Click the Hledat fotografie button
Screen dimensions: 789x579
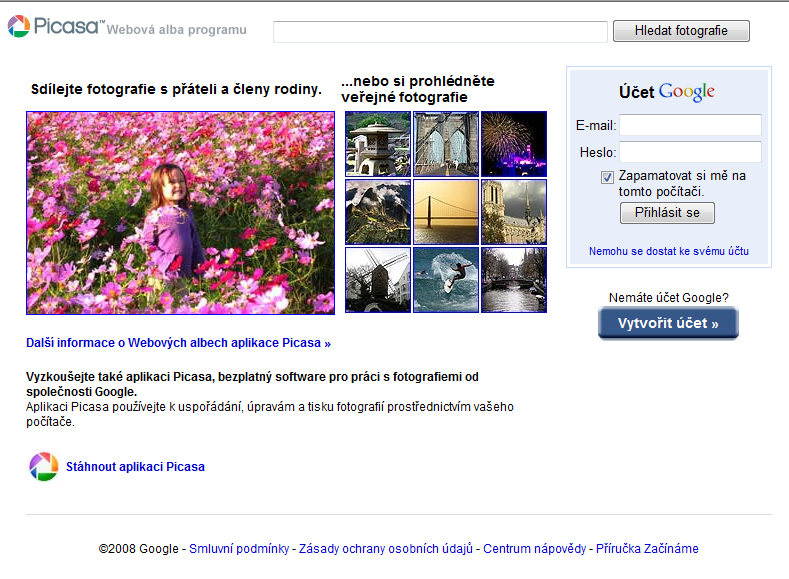(x=681, y=31)
